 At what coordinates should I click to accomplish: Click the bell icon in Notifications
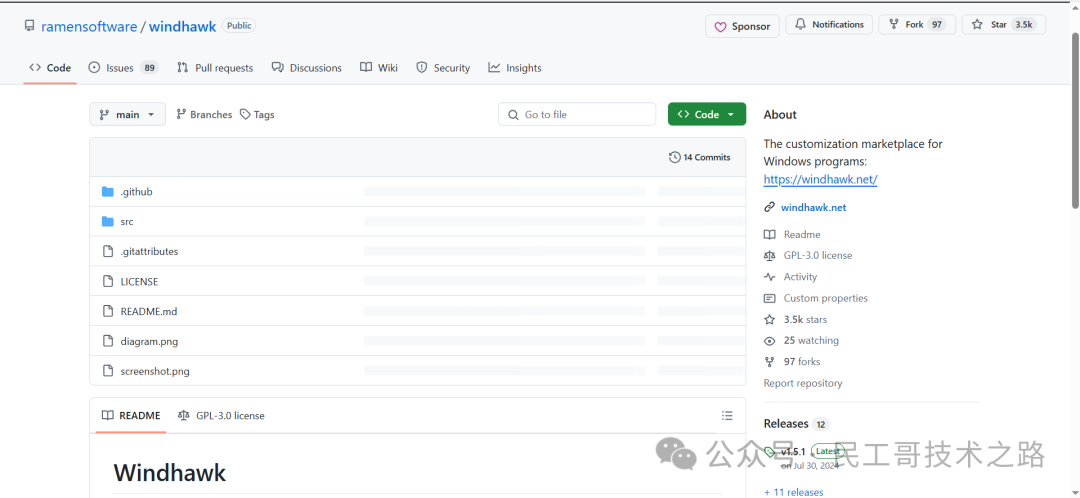[800, 24]
